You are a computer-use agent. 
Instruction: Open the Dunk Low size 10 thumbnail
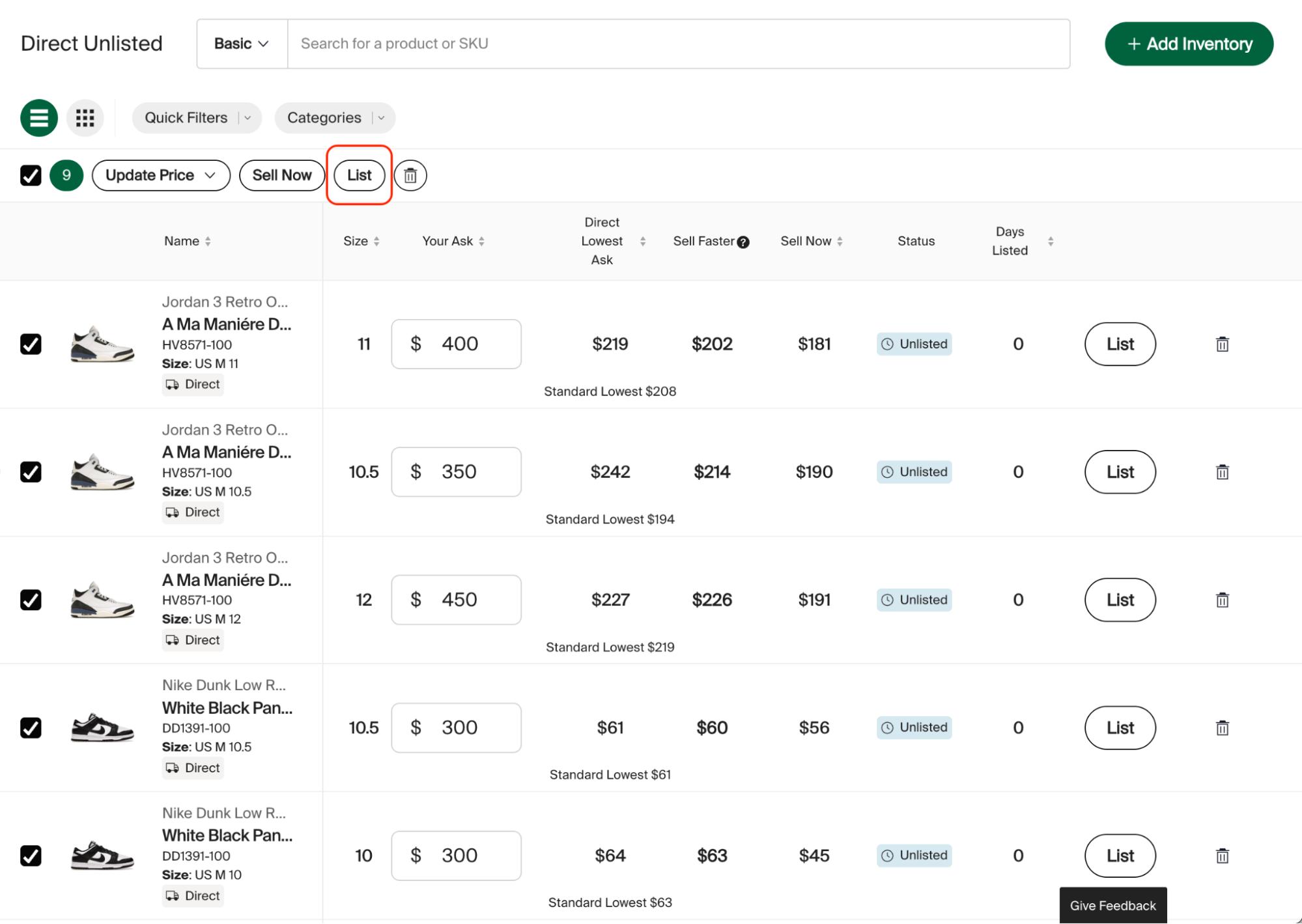(102, 856)
